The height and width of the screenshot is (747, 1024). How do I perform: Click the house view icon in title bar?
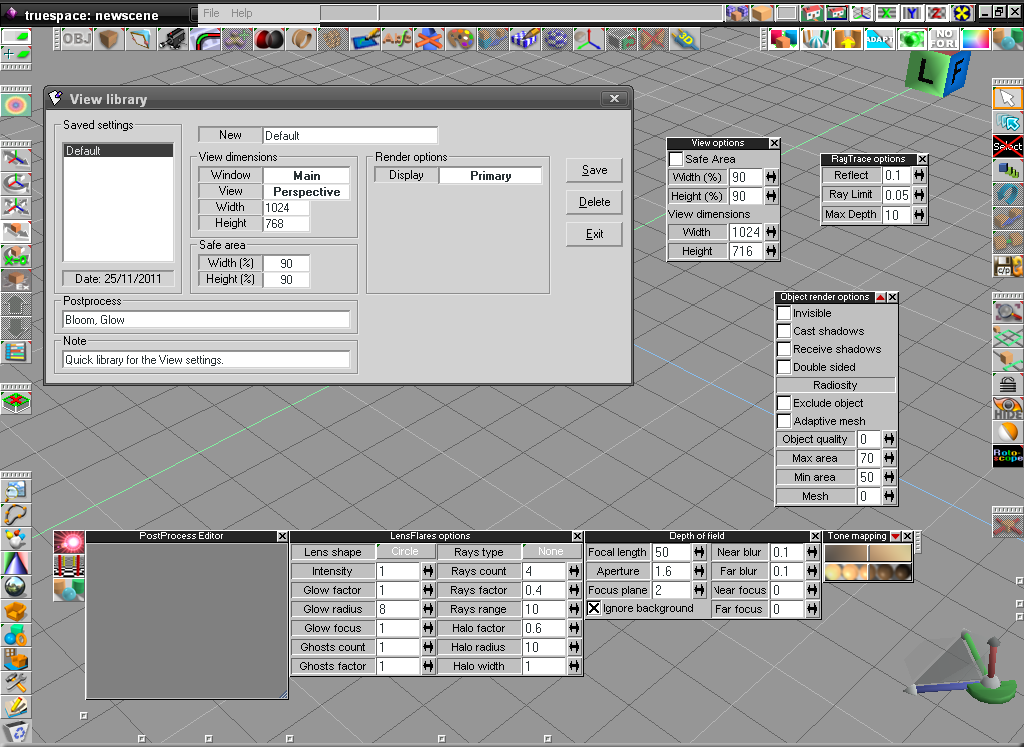[x=812, y=12]
